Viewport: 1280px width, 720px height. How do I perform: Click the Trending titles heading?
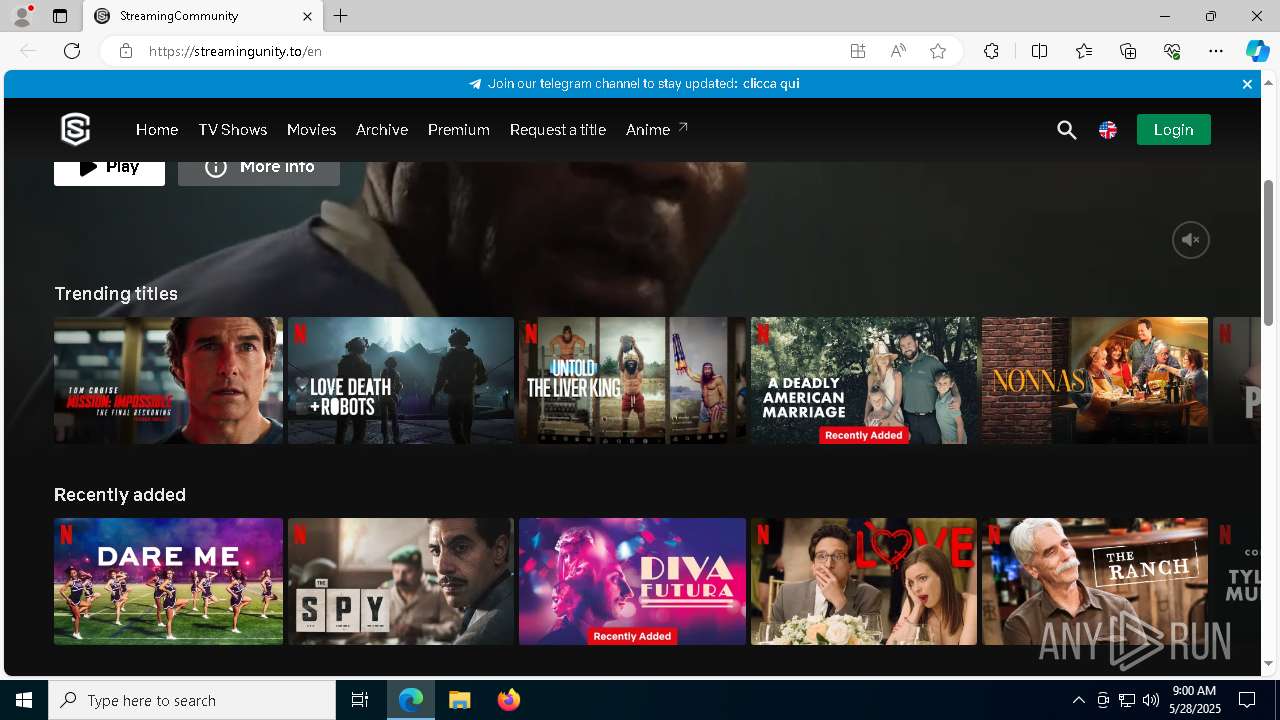point(116,293)
